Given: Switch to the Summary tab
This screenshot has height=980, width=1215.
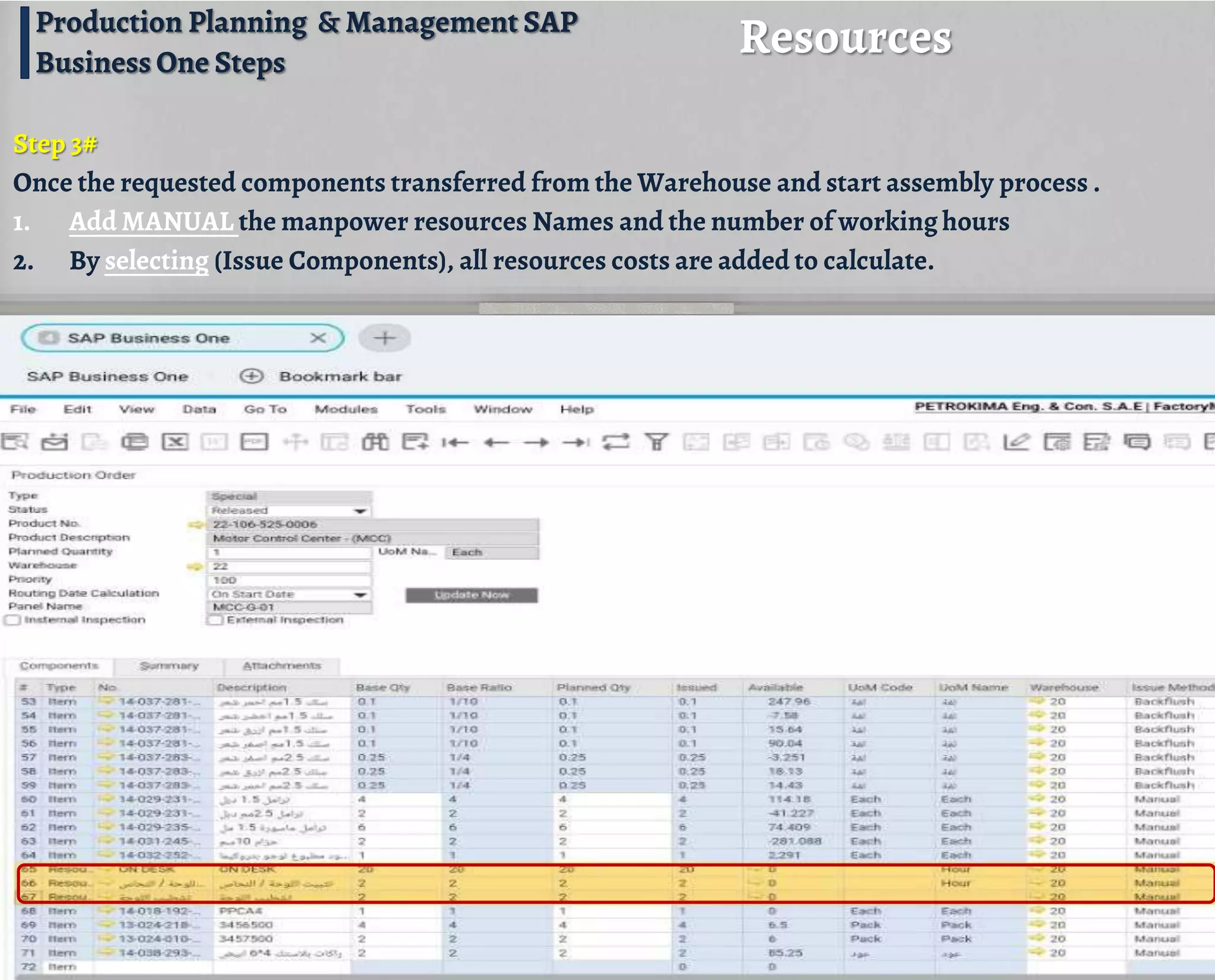Looking at the screenshot, I should pos(169,666).
